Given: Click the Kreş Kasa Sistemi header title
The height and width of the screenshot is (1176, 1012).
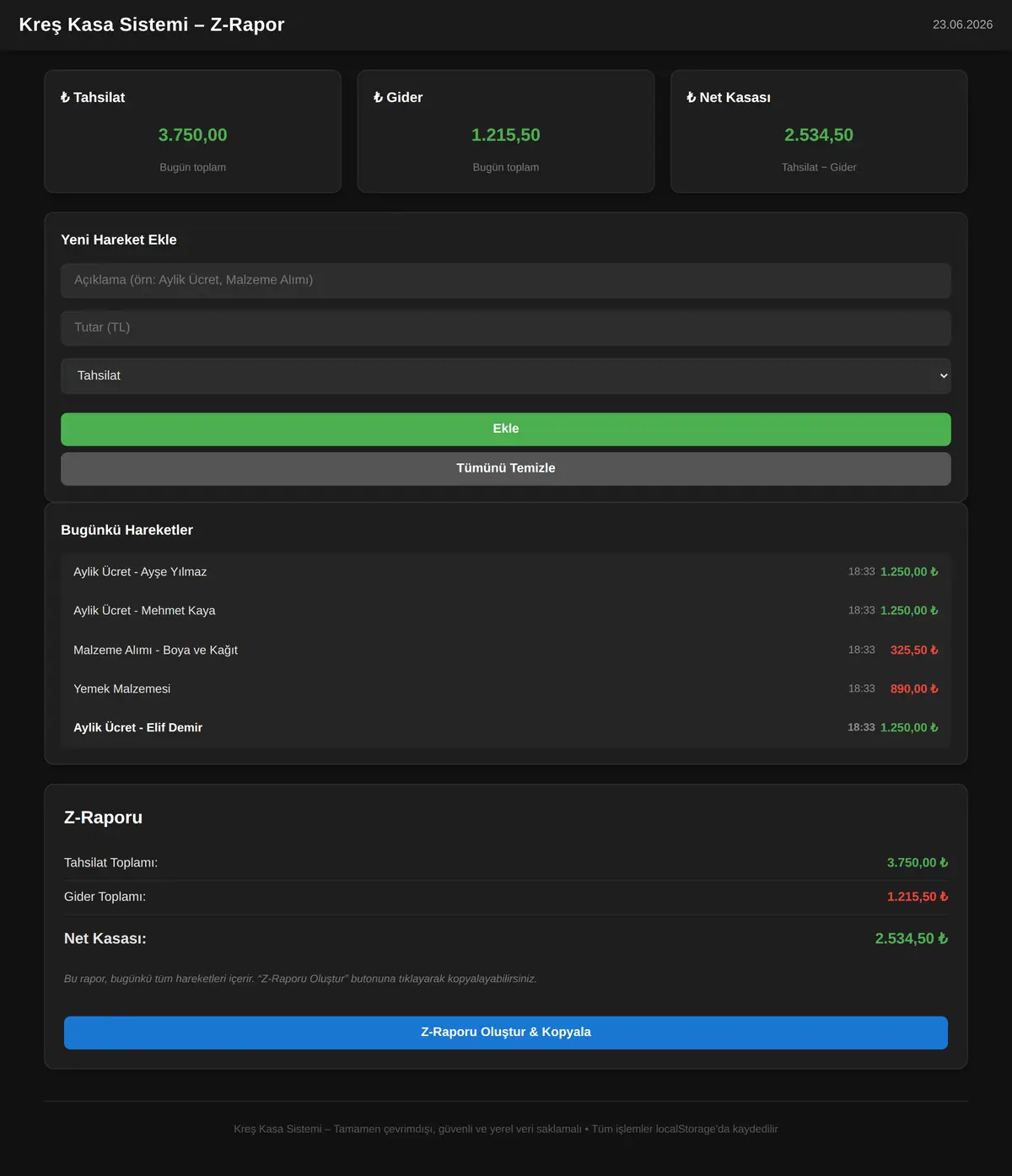Looking at the screenshot, I should [x=152, y=24].
